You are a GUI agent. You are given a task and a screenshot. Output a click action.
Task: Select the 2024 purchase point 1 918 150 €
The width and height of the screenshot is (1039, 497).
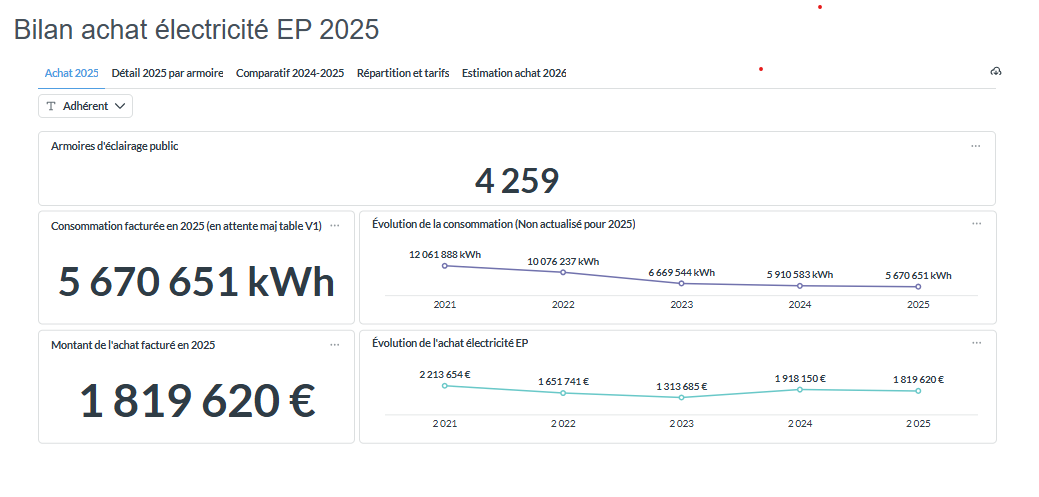799,389
